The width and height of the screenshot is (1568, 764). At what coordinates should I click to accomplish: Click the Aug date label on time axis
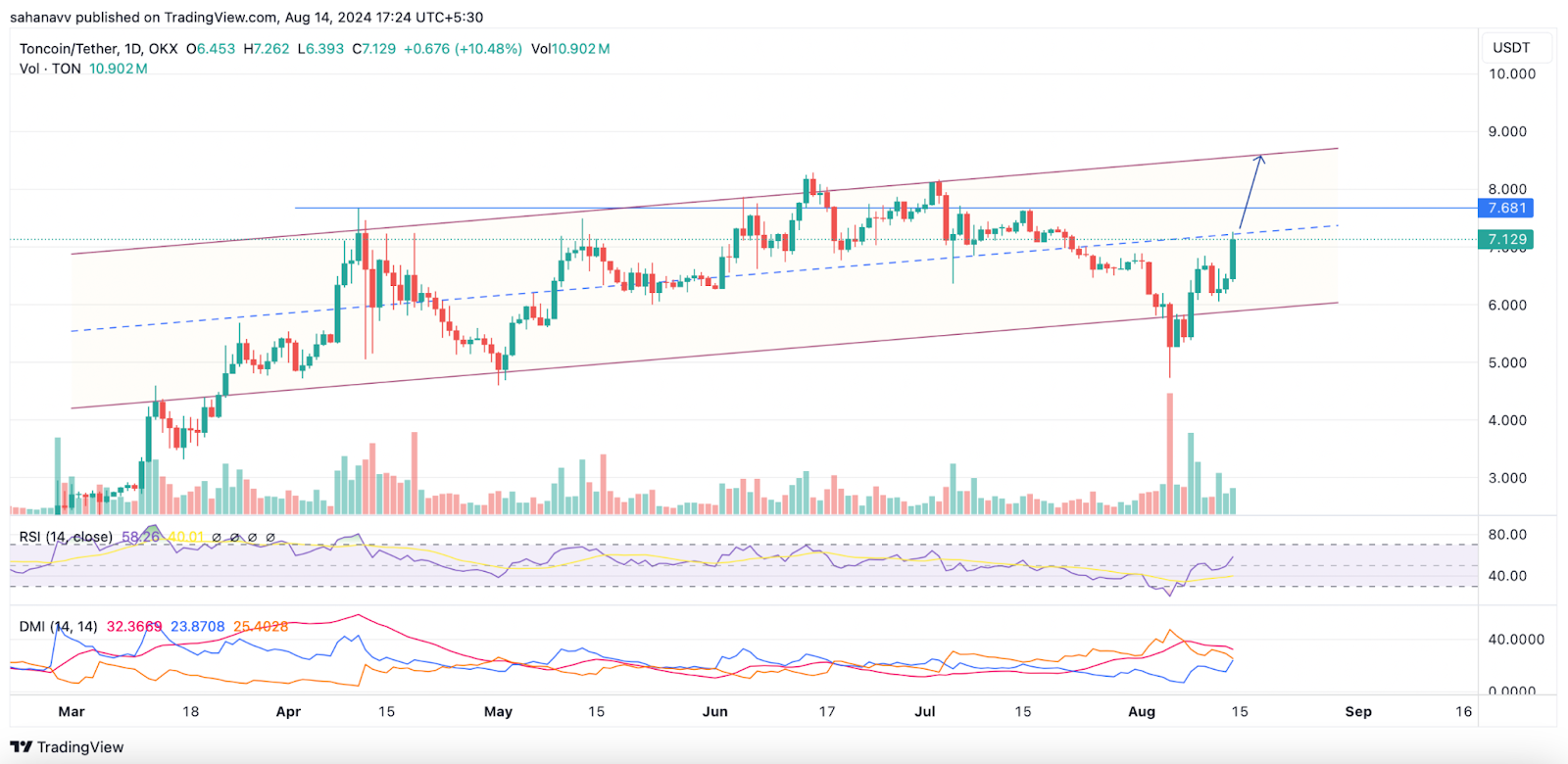1142,711
